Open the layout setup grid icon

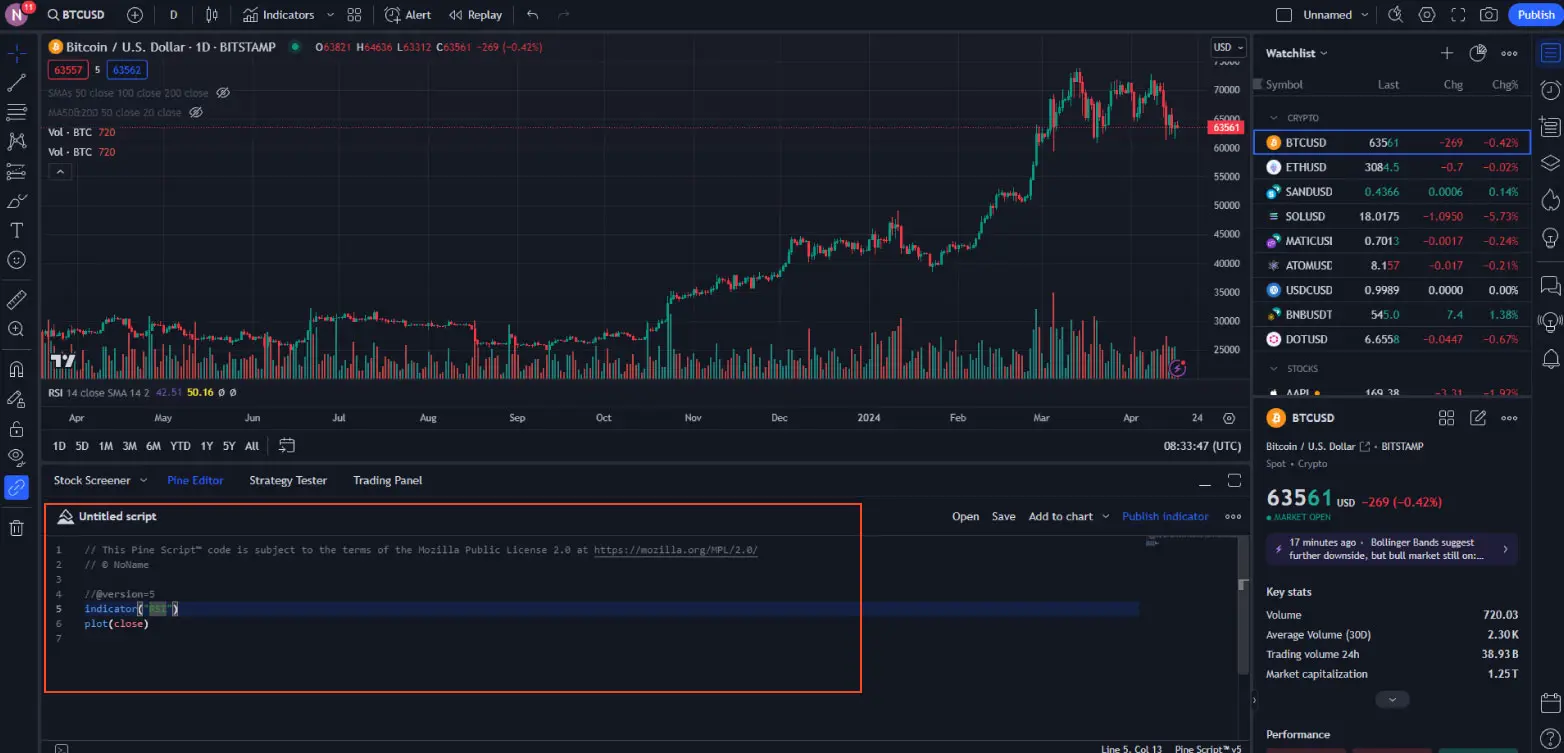pyautogui.click(x=354, y=15)
